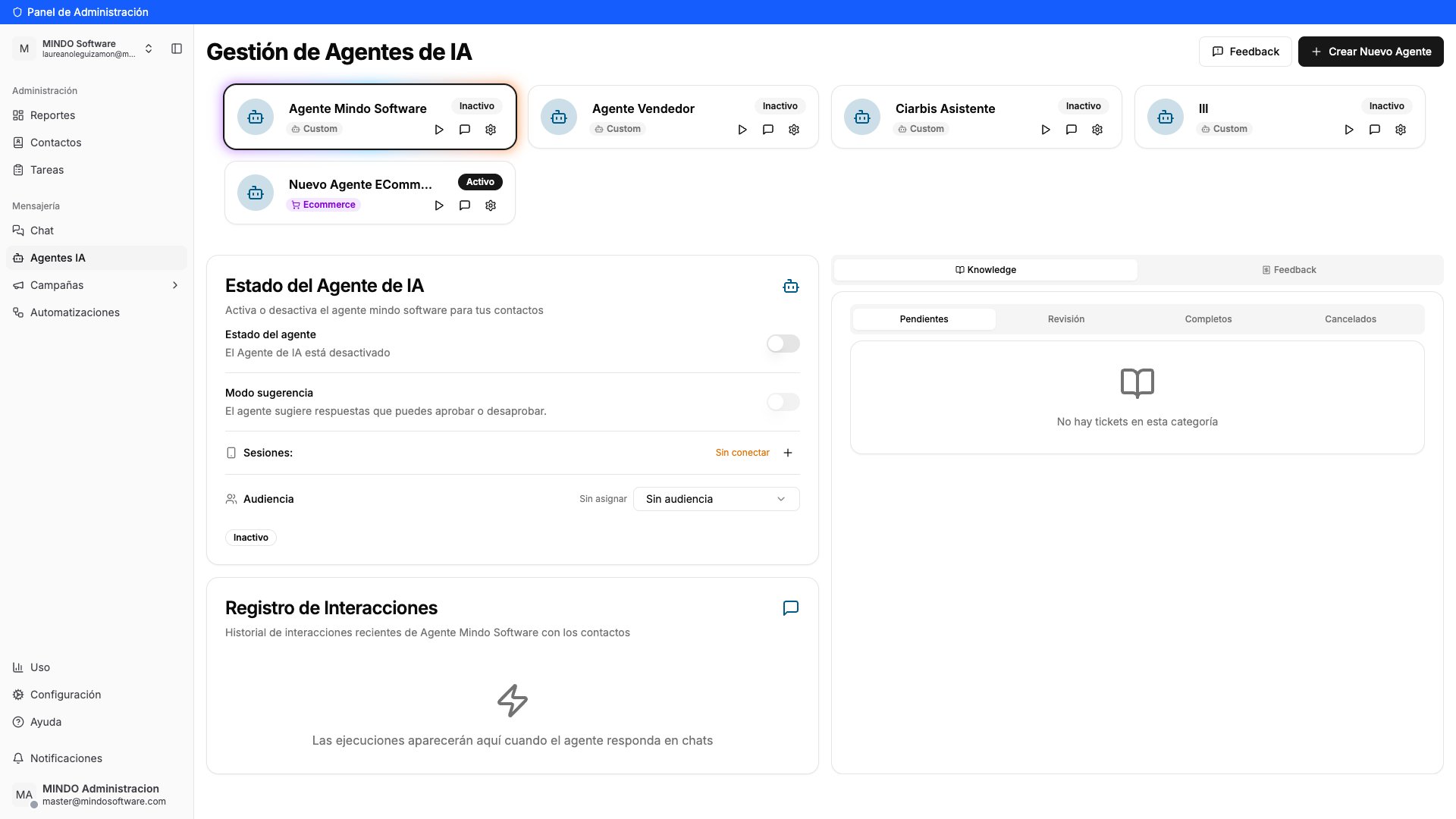
Task: Open settings gear on Agente Mindo Software card
Action: click(x=491, y=130)
